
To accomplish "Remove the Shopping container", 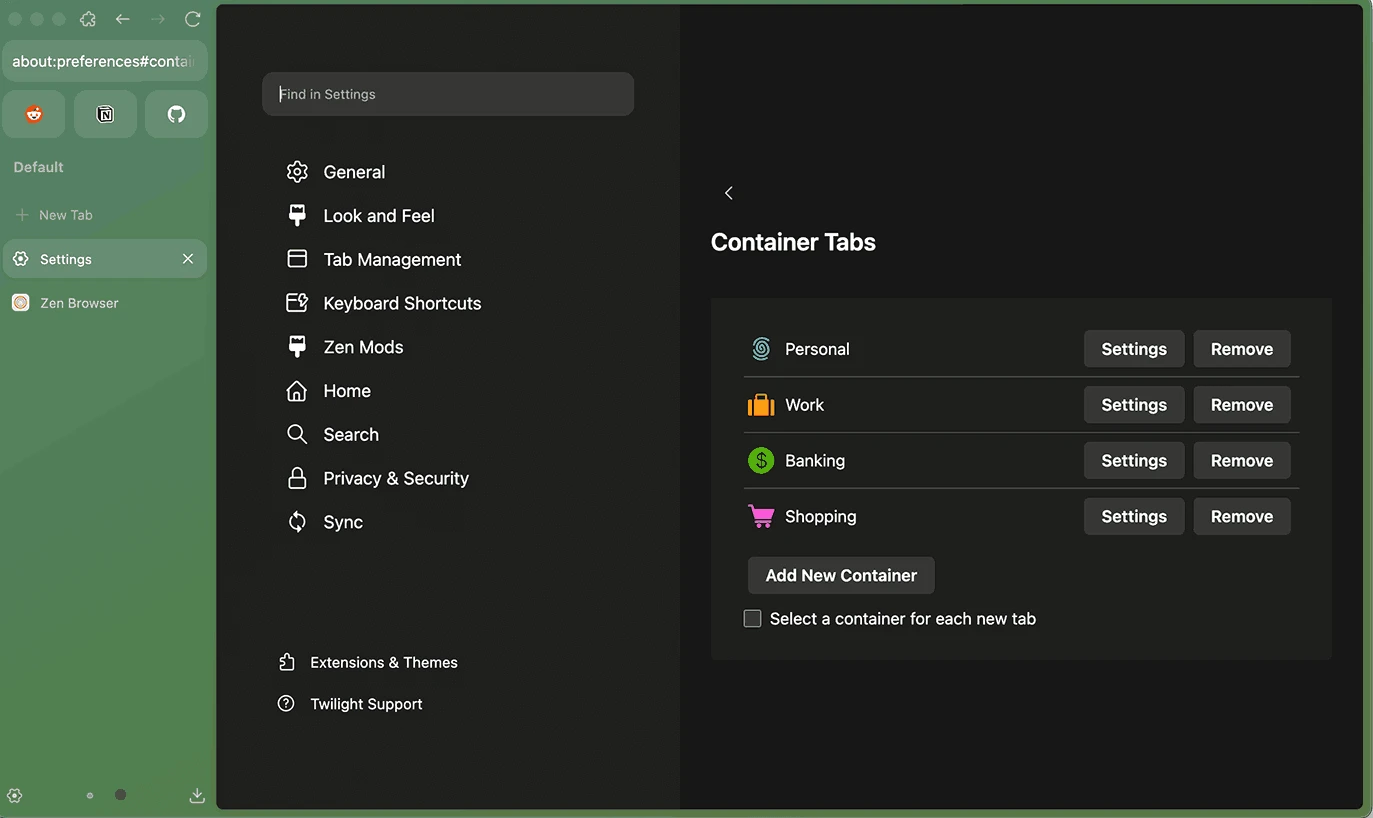I will click(x=1242, y=517).
